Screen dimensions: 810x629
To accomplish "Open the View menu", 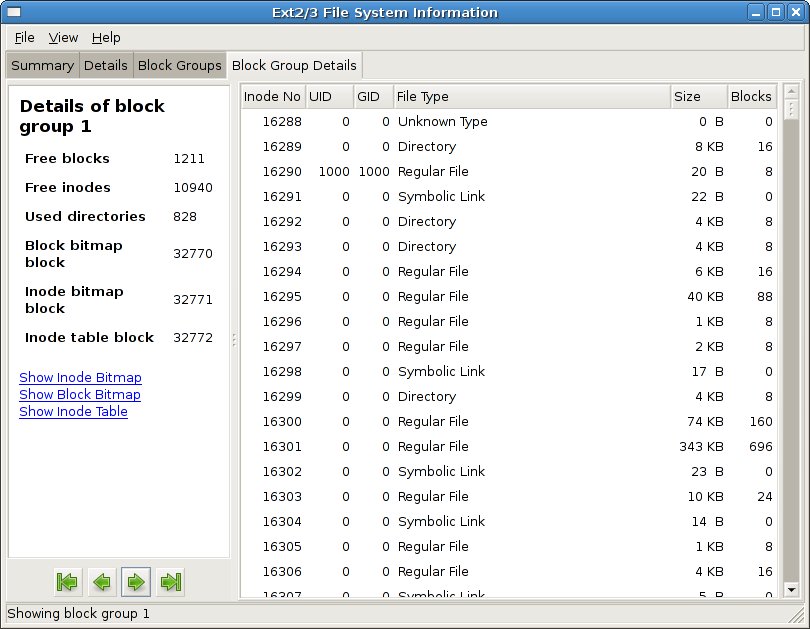I will tap(63, 37).
